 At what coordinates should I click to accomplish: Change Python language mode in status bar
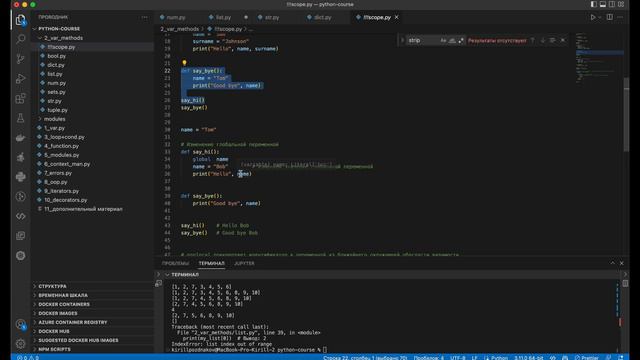[x=499, y=358]
